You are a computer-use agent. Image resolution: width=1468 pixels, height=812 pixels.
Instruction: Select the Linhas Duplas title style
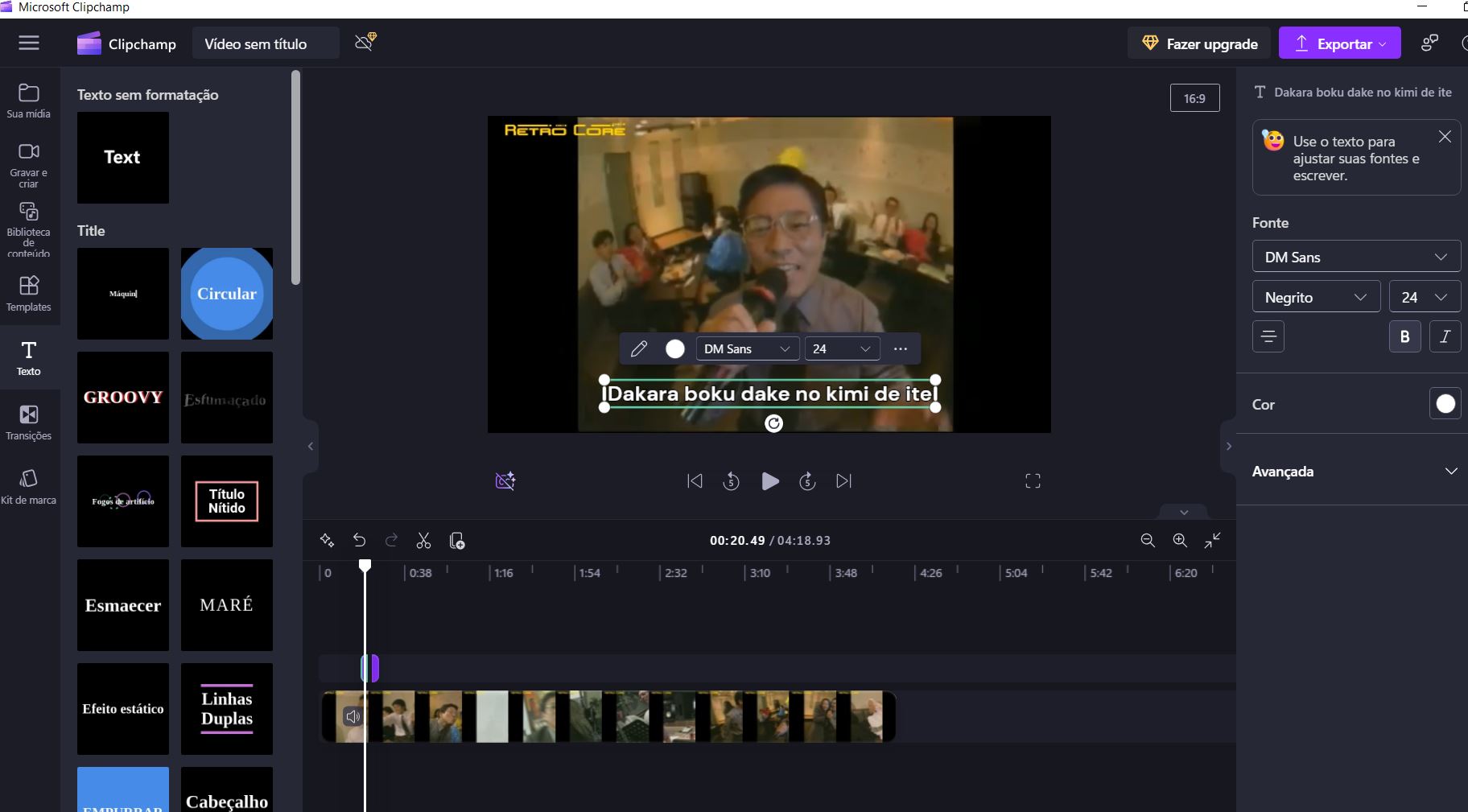click(227, 709)
